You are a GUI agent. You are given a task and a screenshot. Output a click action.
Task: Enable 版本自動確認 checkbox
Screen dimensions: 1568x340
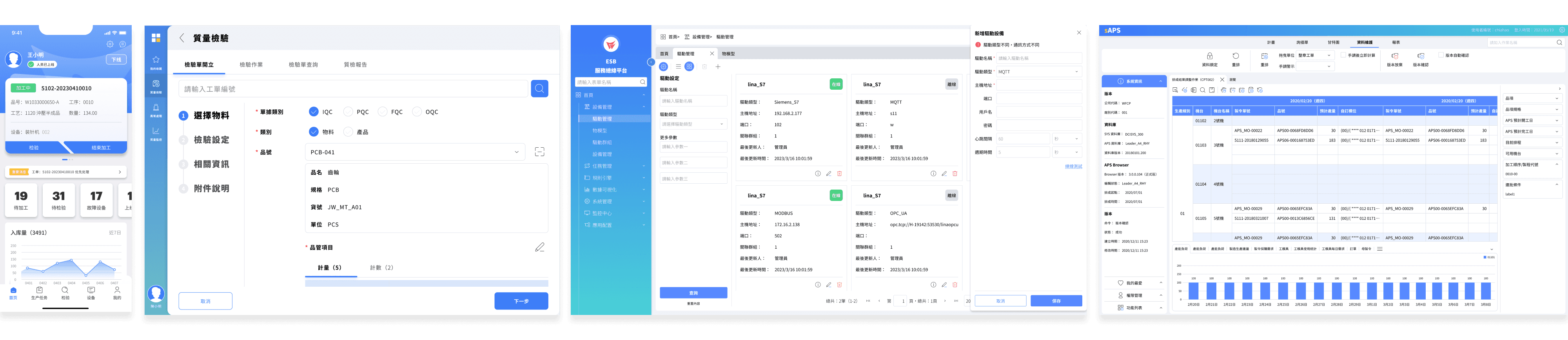coord(1441,55)
